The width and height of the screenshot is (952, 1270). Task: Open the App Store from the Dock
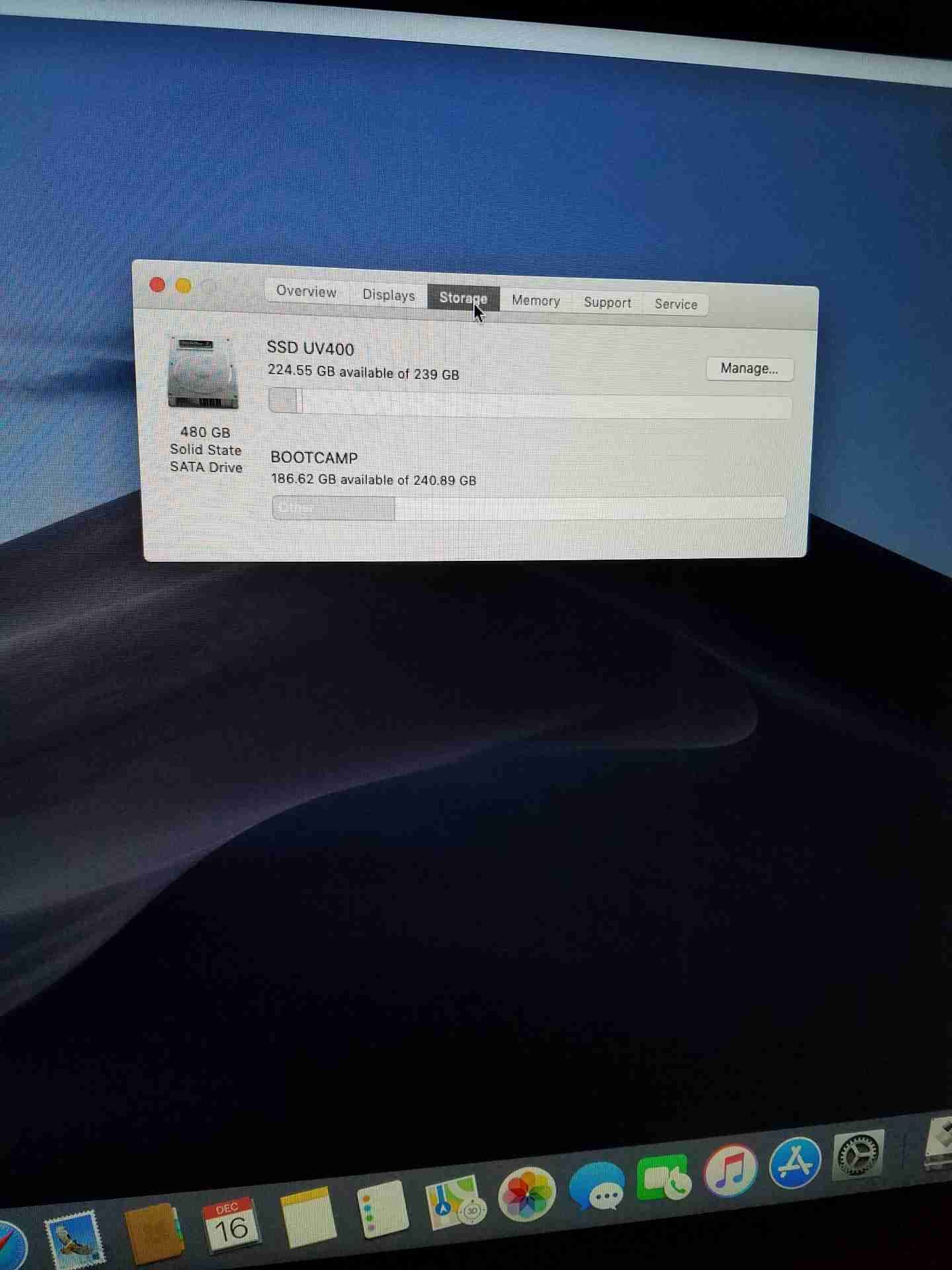(795, 1163)
